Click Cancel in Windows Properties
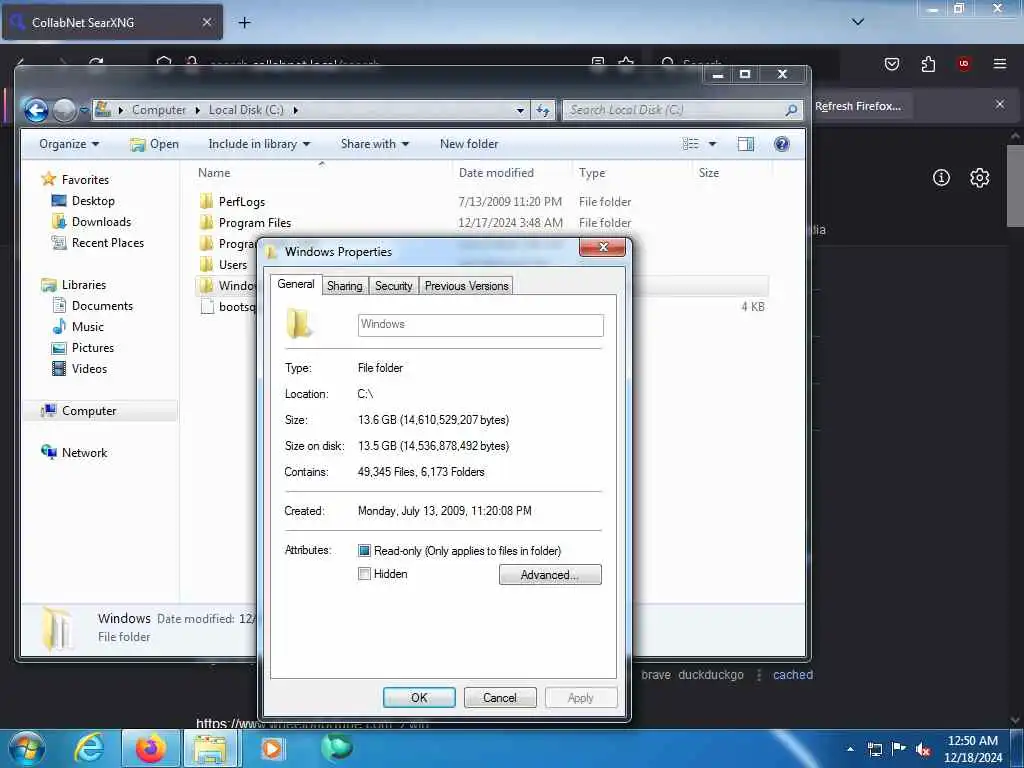This screenshot has width=1024, height=768. point(500,697)
